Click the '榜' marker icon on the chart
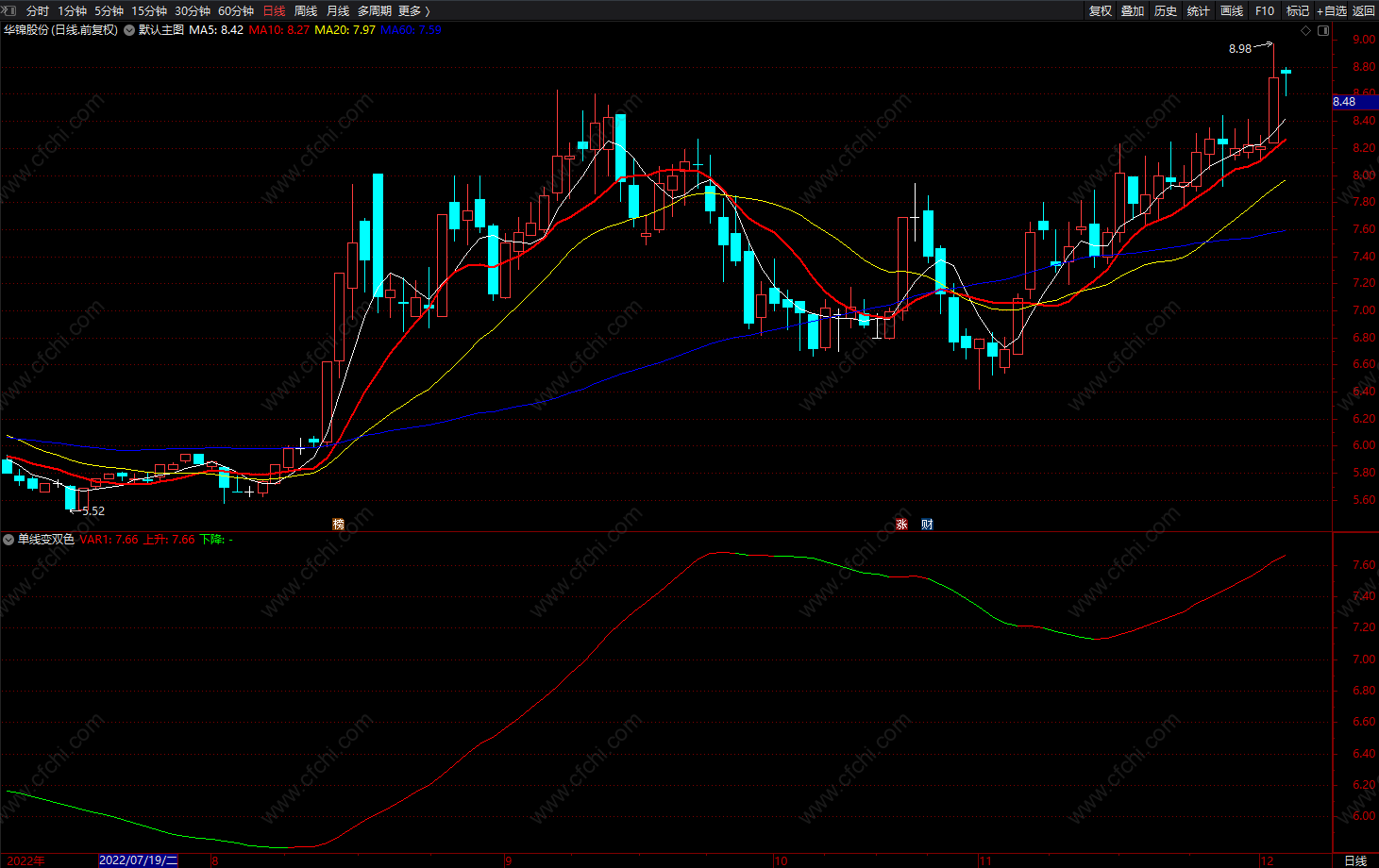The height and width of the screenshot is (868, 1379). 338,525
